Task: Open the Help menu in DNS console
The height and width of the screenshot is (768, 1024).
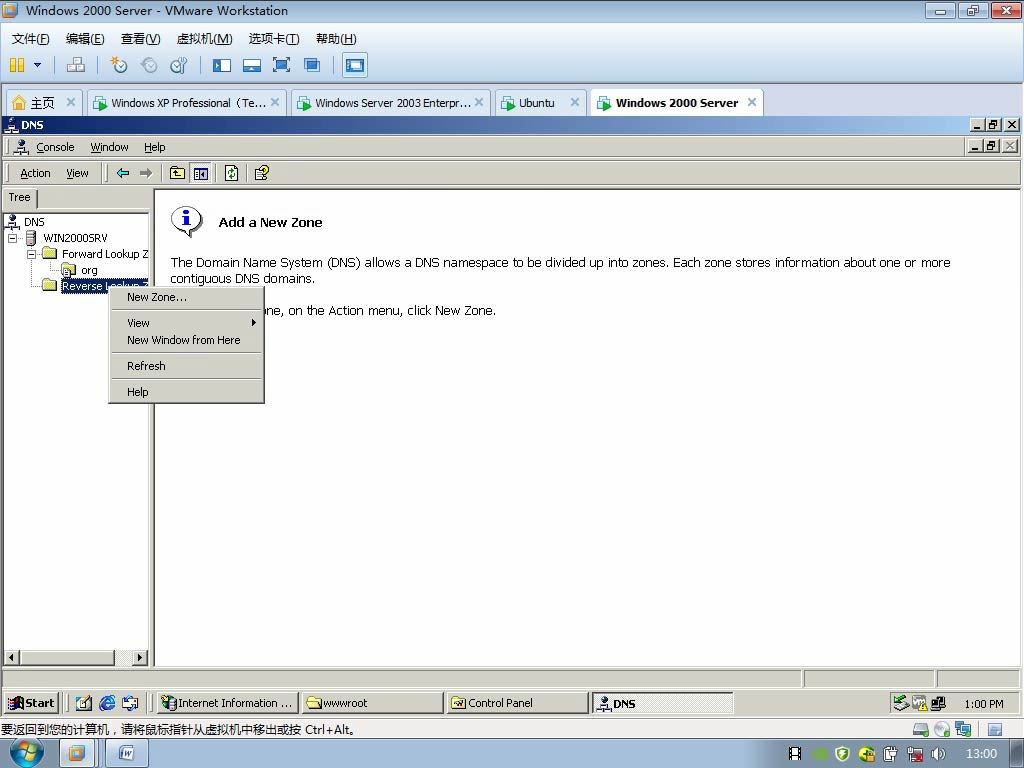Action: point(155,147)
